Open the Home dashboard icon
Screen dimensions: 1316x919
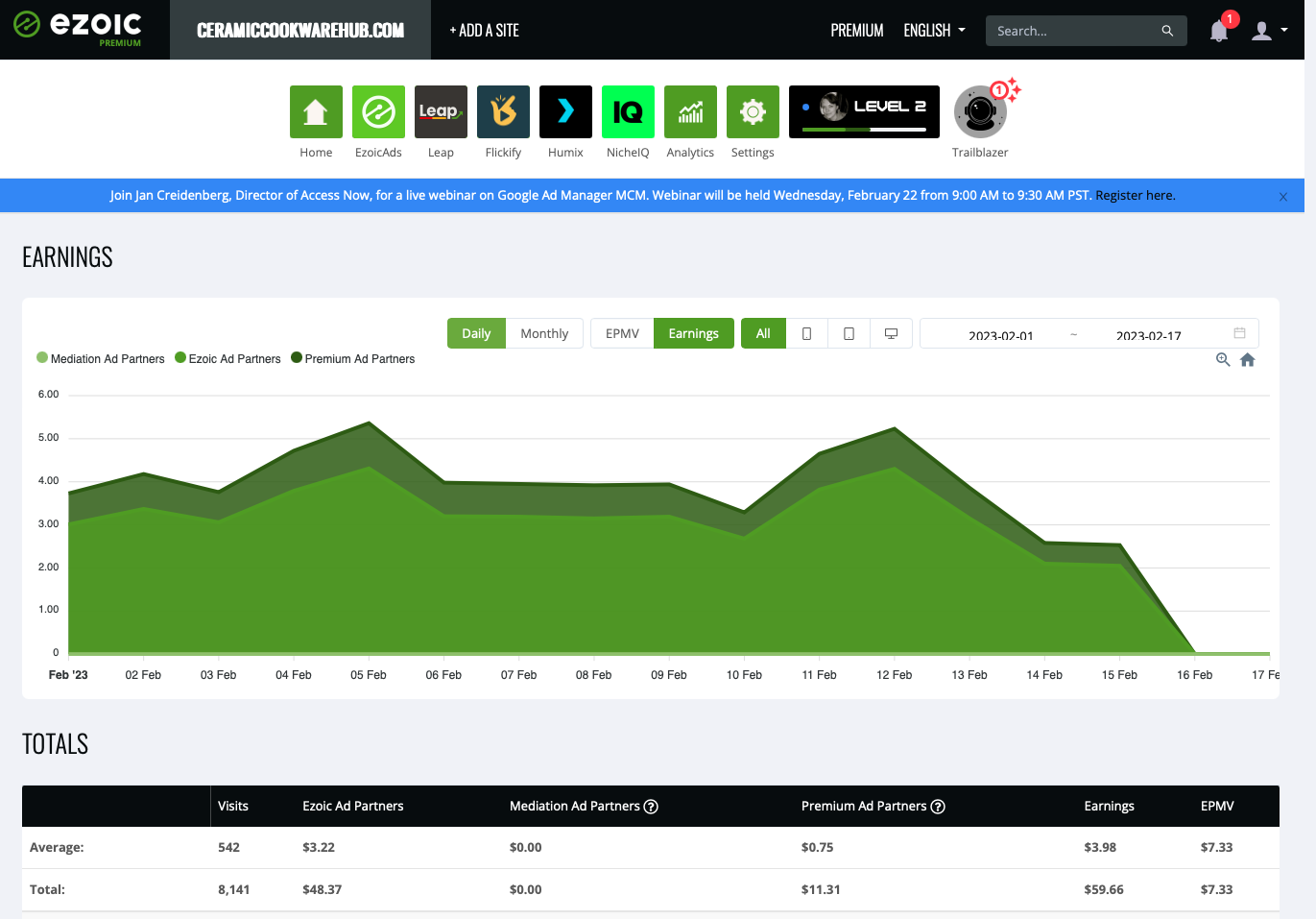(316, 111)
